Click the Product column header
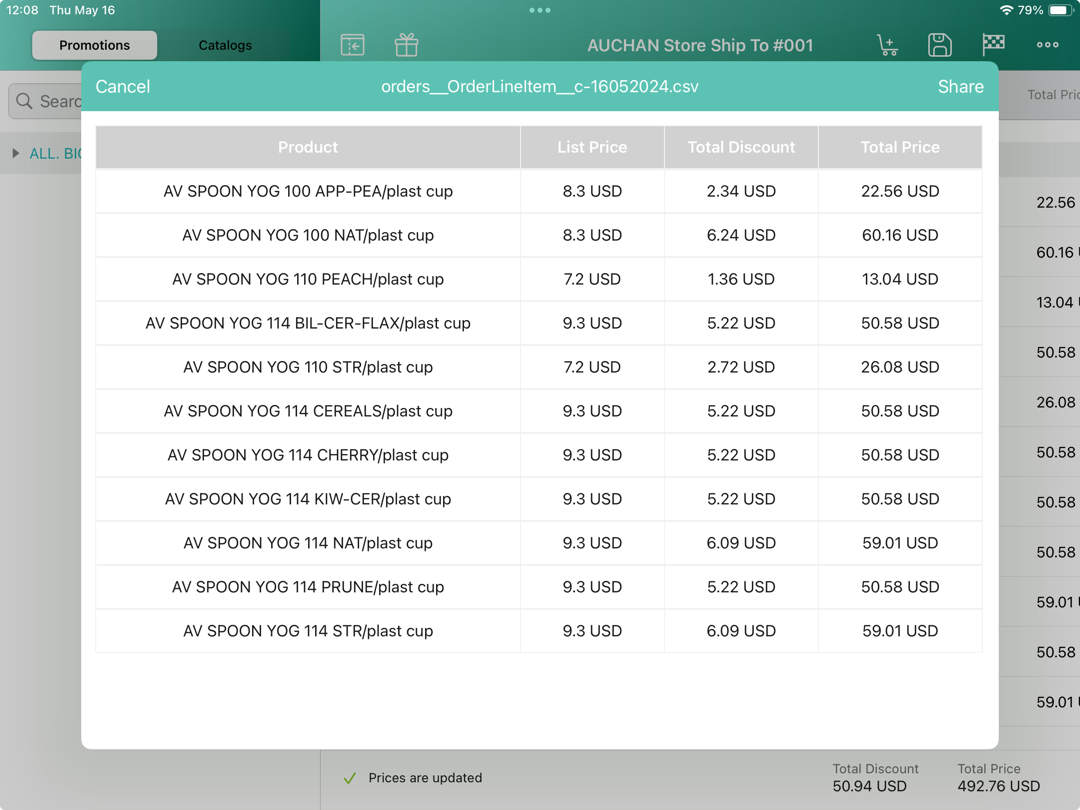Image resolution: width=1080 pixels, height=810 pixels. [x=308, y=147]
